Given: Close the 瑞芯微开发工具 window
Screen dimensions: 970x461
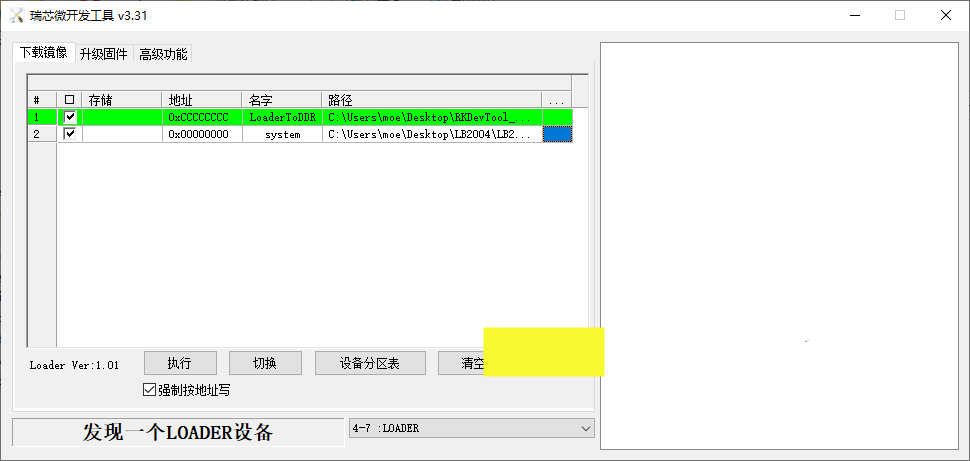Looking at the screenshot, I should click(x=945, y=15).
